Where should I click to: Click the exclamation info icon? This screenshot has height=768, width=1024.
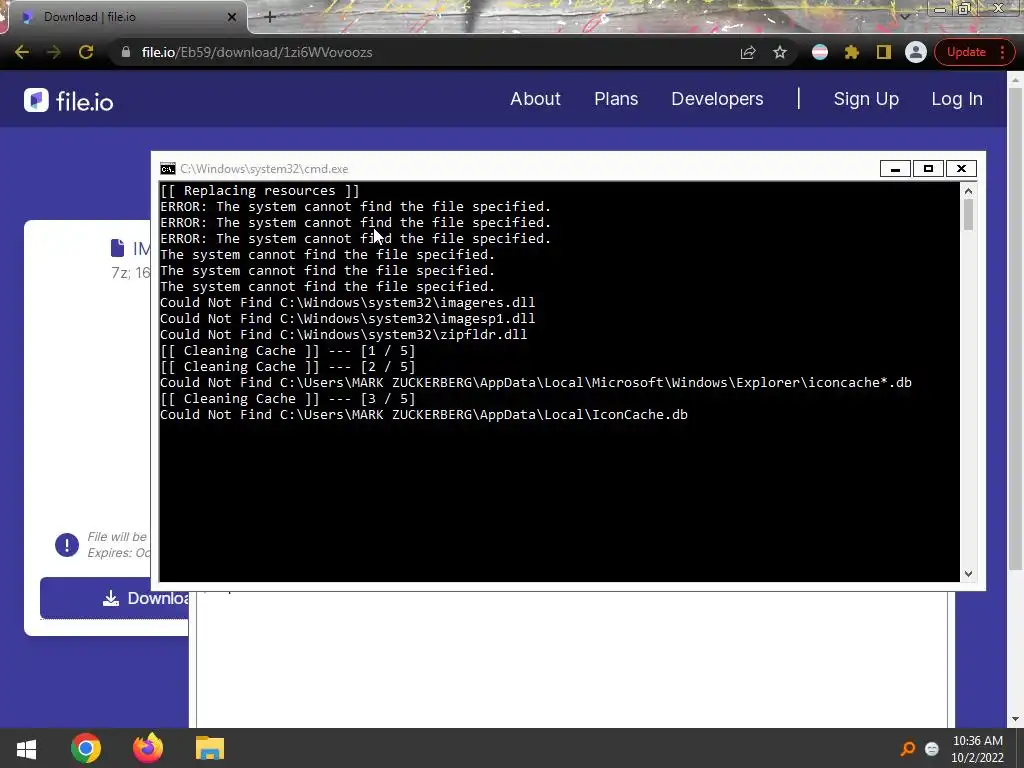click(67, 545)
